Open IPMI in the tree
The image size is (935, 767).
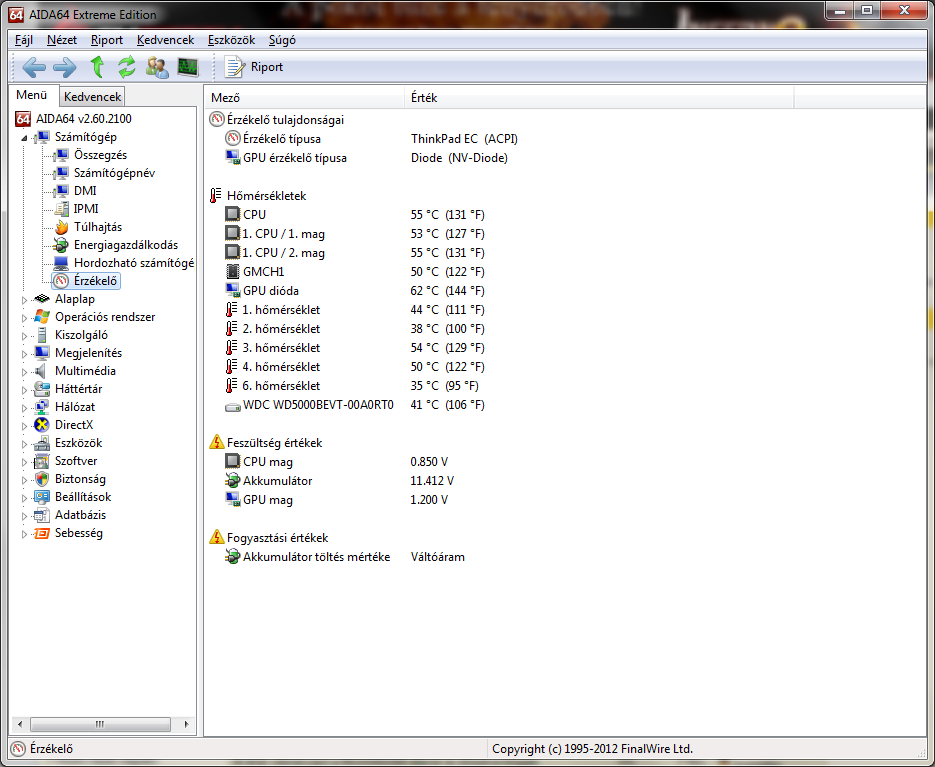[x=86, y=209]
